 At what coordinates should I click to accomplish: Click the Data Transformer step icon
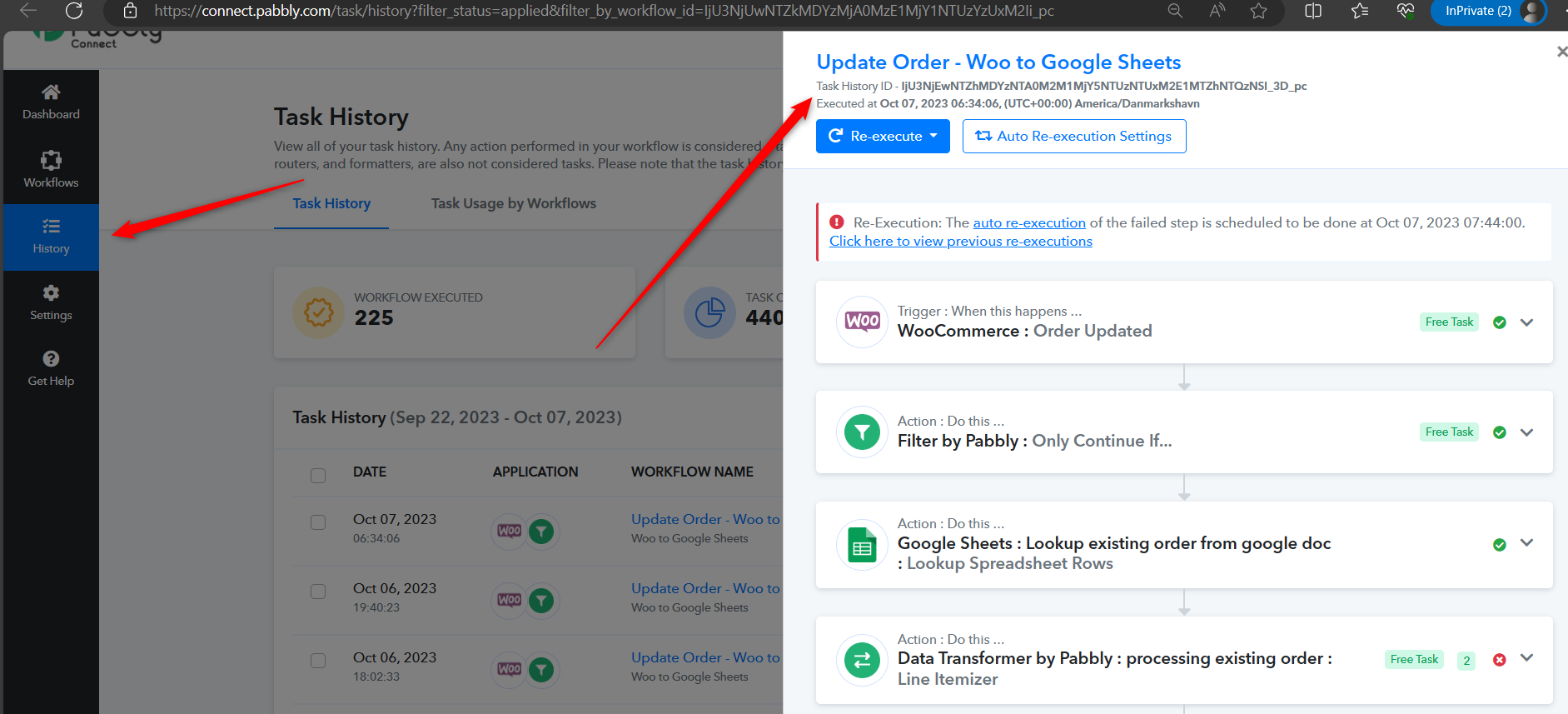(862, 660)
